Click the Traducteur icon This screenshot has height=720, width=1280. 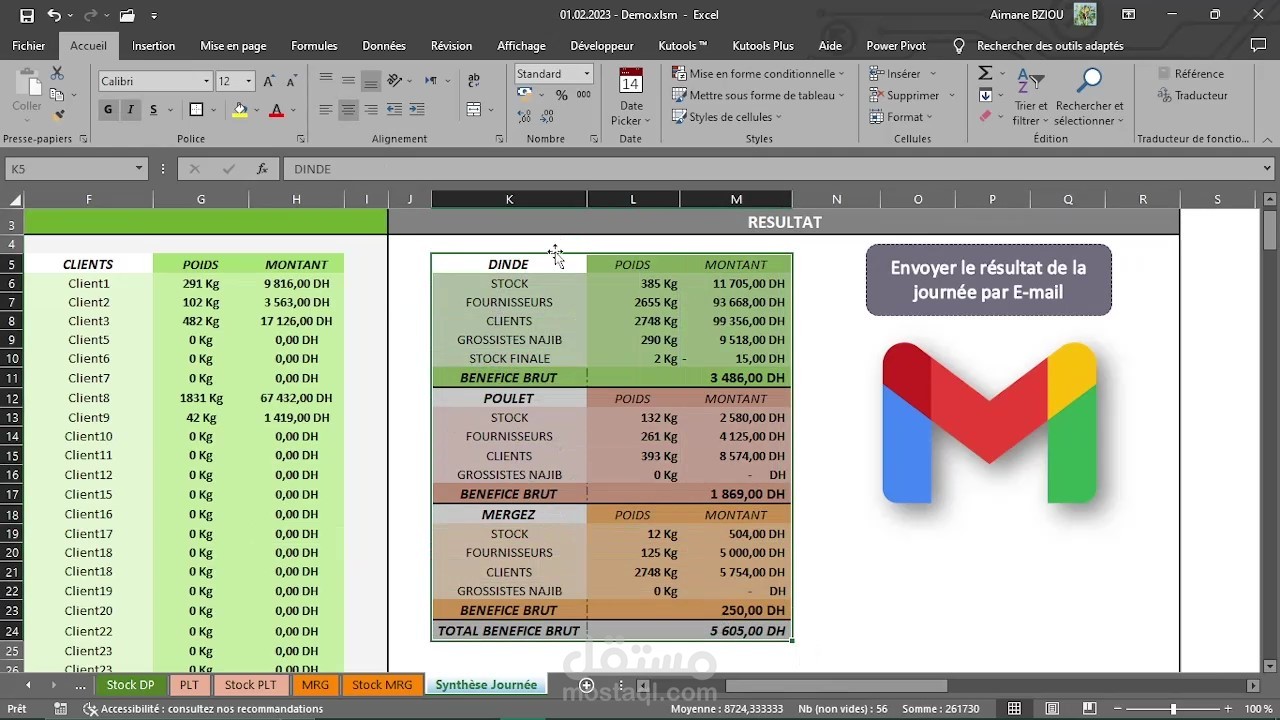click(x=1192, y=96)
